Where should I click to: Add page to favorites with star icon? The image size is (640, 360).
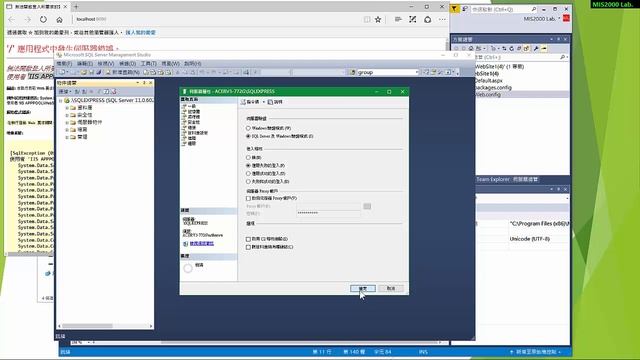click(378, 19)
